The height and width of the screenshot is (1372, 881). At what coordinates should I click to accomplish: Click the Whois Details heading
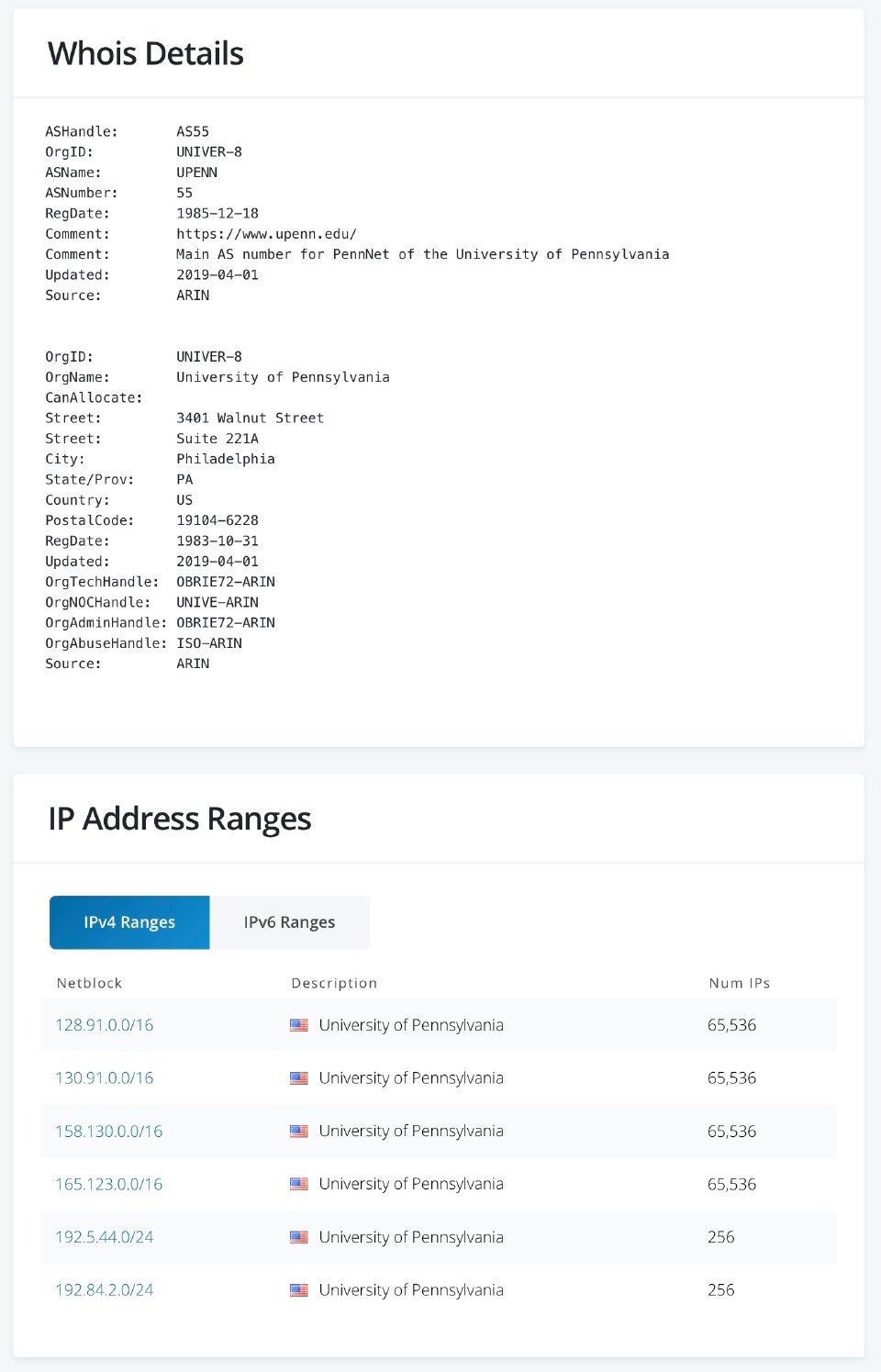tap(146, 54)
